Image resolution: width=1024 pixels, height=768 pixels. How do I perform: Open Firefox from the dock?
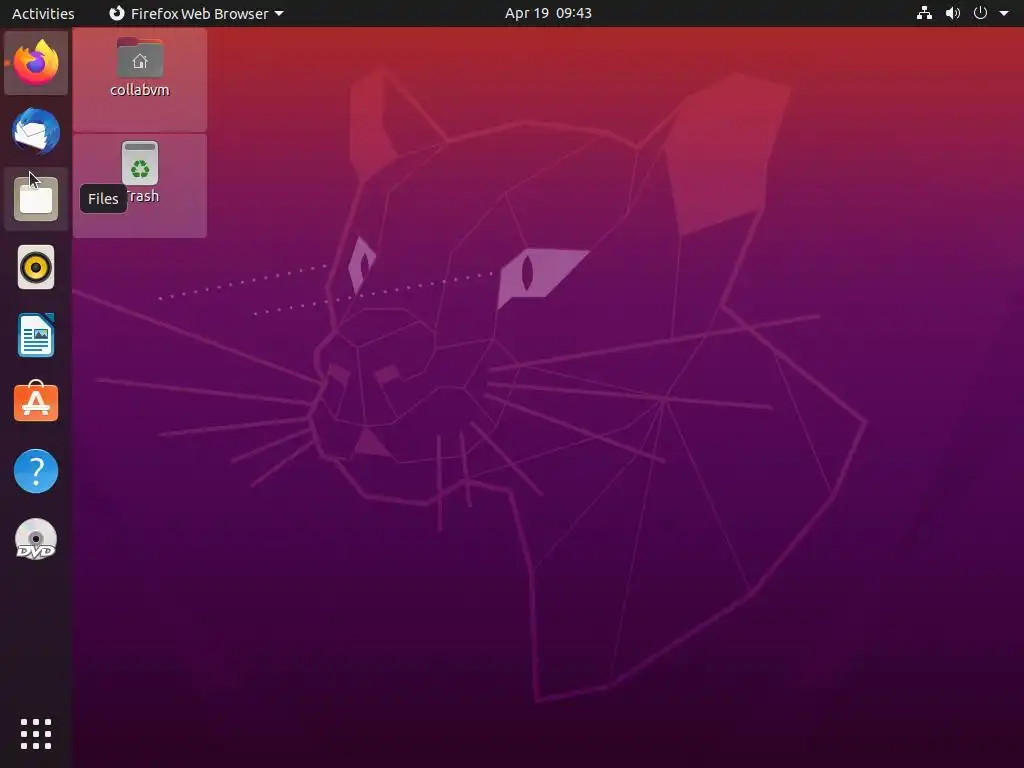pos(36,63)
